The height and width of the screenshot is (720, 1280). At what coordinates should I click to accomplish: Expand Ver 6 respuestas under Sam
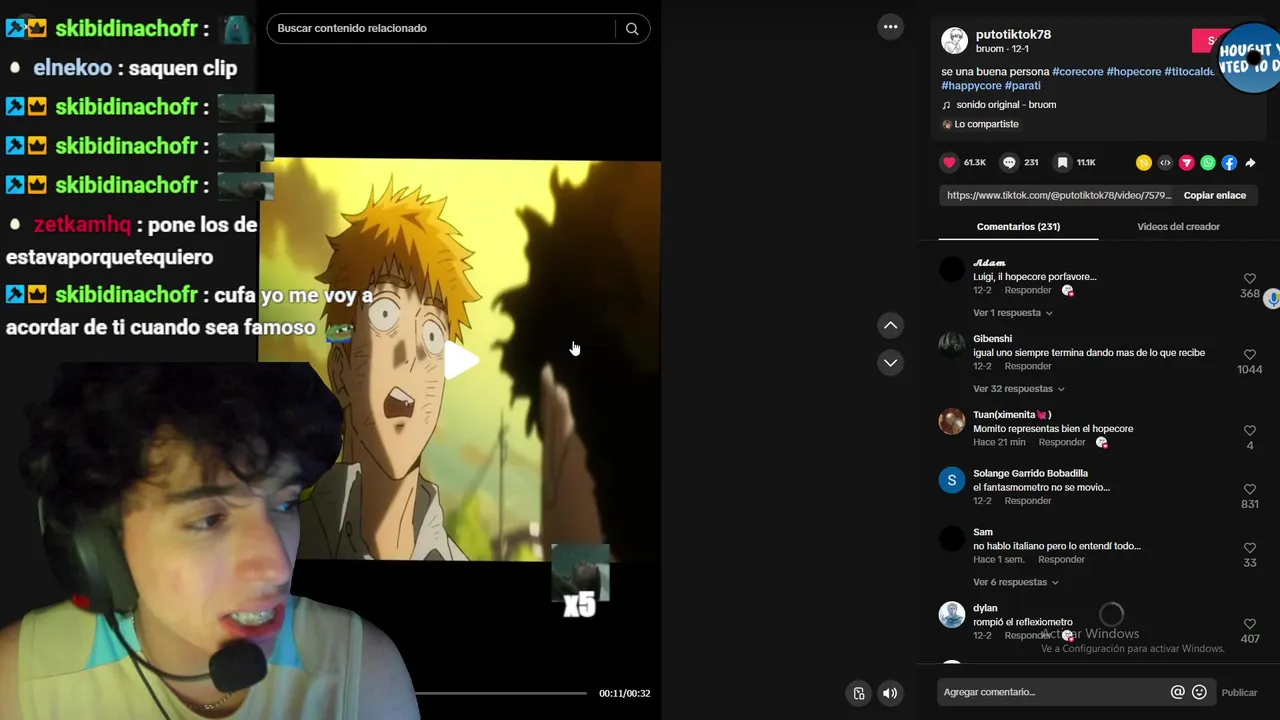coord(1015,582)
